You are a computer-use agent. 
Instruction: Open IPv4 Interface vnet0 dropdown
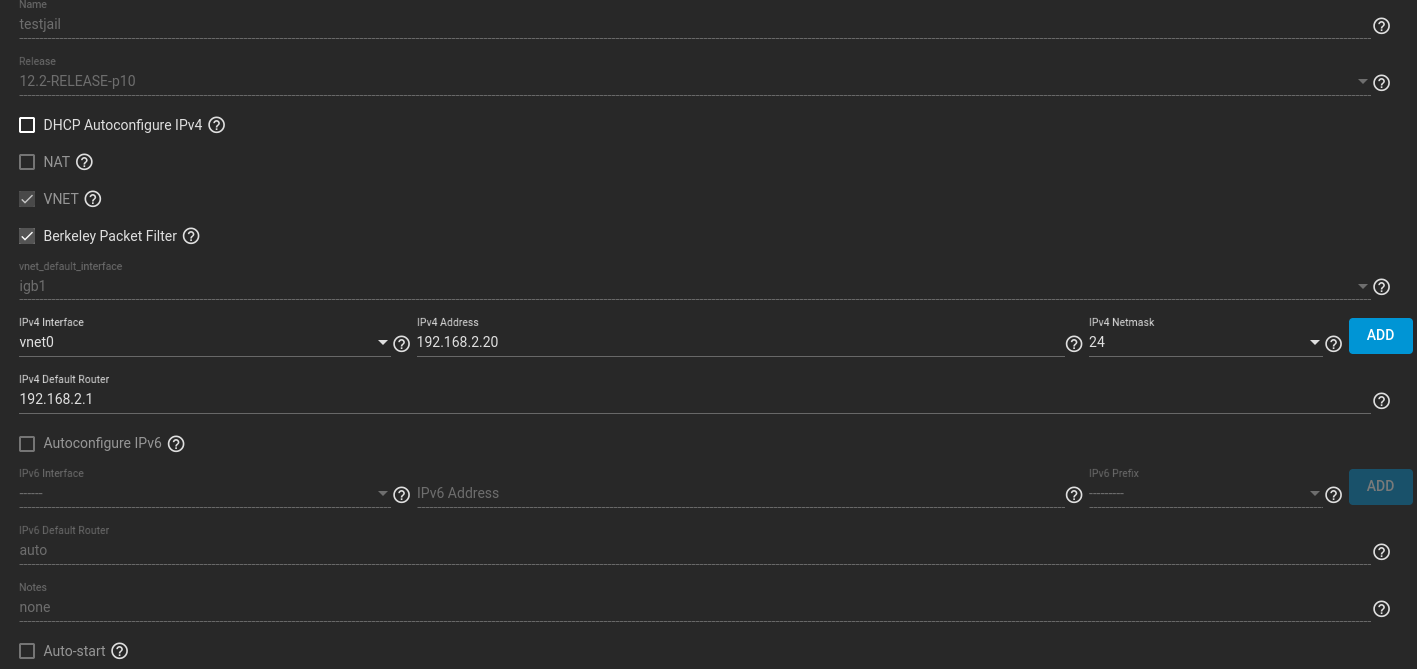204,342
